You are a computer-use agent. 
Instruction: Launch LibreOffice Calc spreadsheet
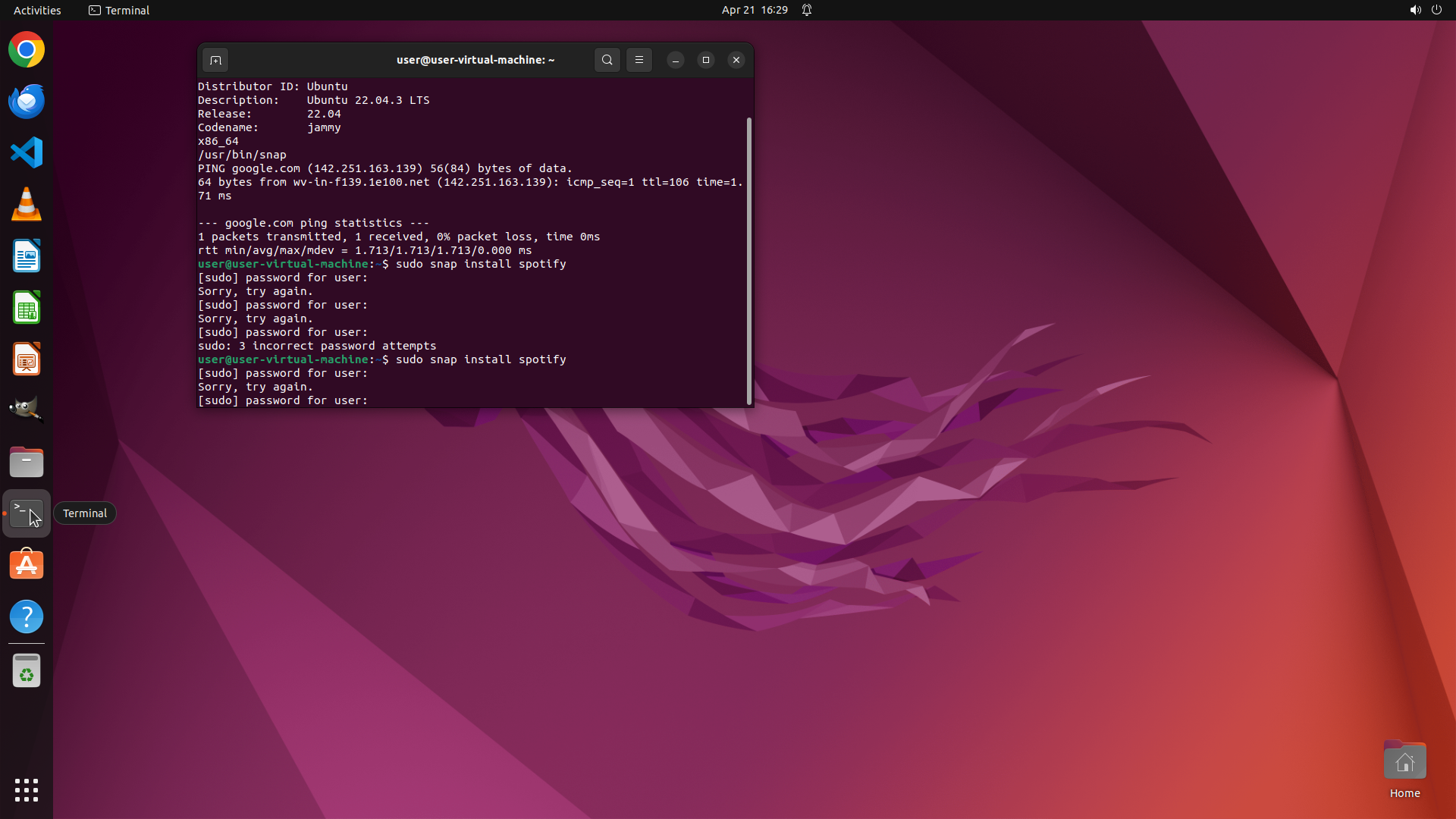click(x=27, y=308)
